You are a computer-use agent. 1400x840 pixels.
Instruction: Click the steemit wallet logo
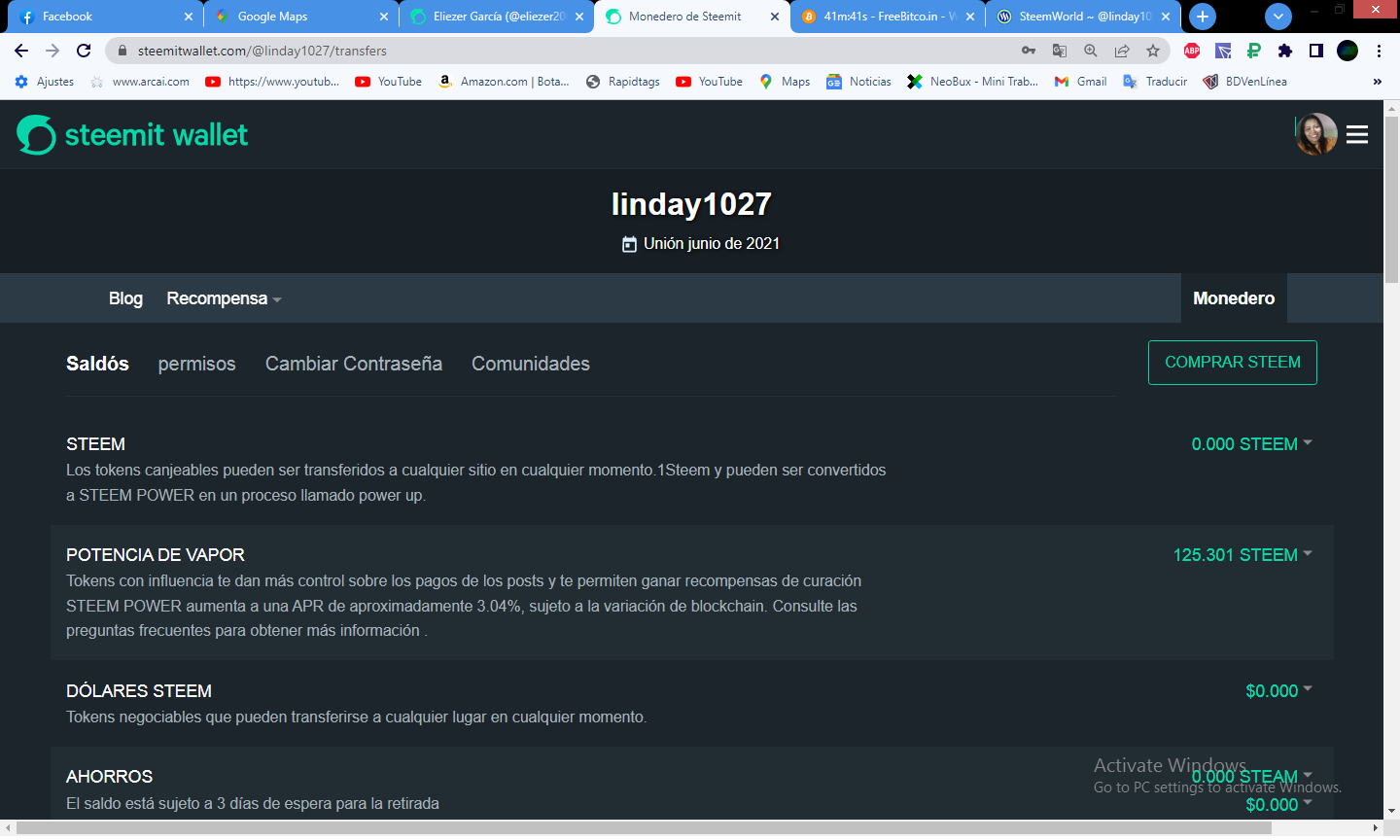click(132, 135)
